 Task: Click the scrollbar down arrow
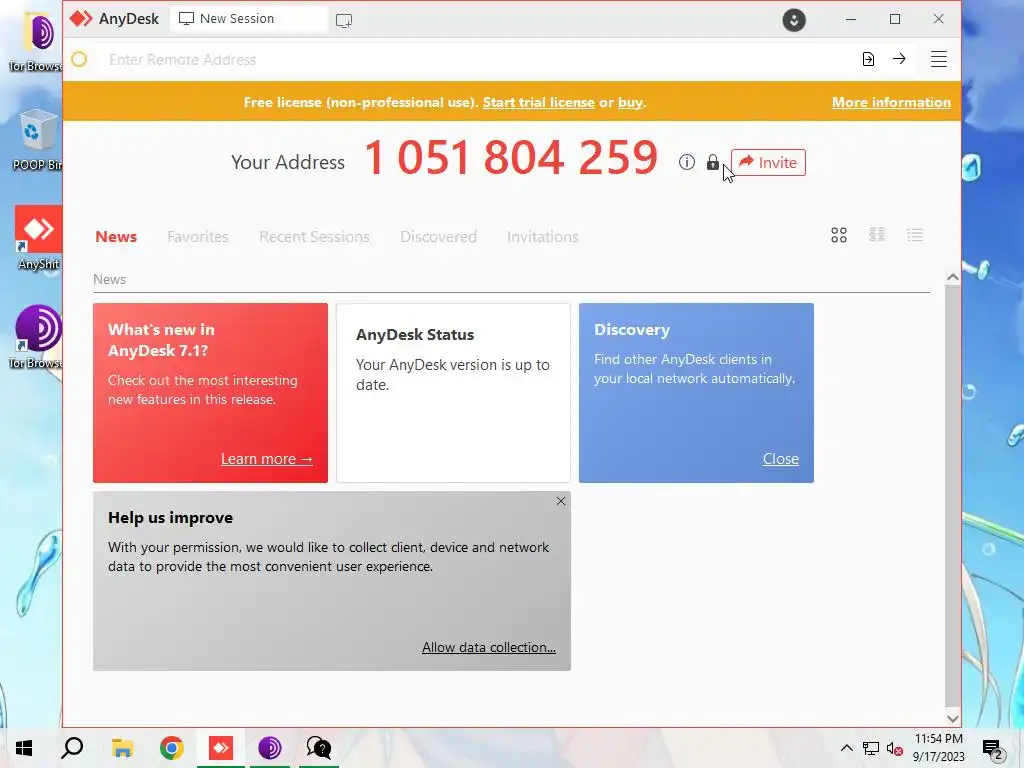pyautogui.click(x=953, y=718)
